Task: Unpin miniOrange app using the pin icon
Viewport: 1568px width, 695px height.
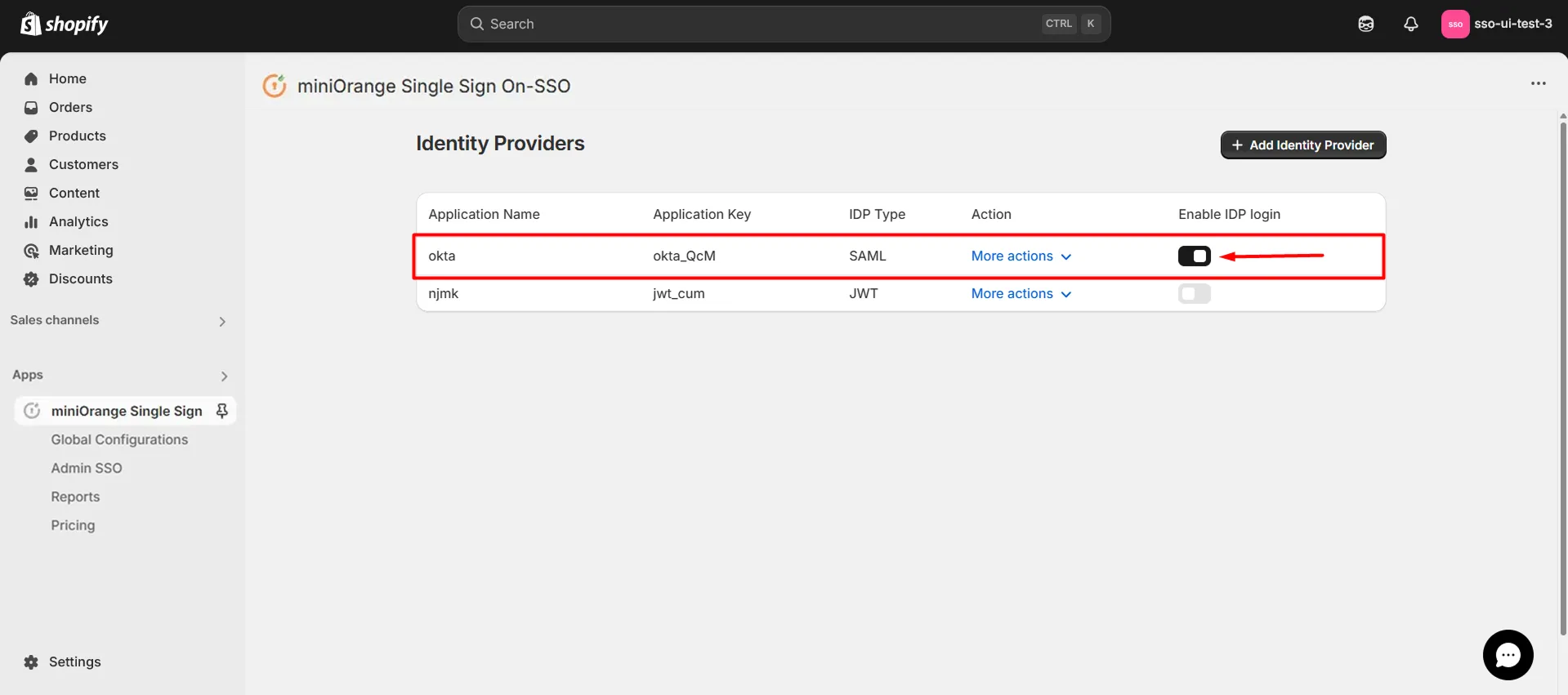Action: [x=221, y=411]
